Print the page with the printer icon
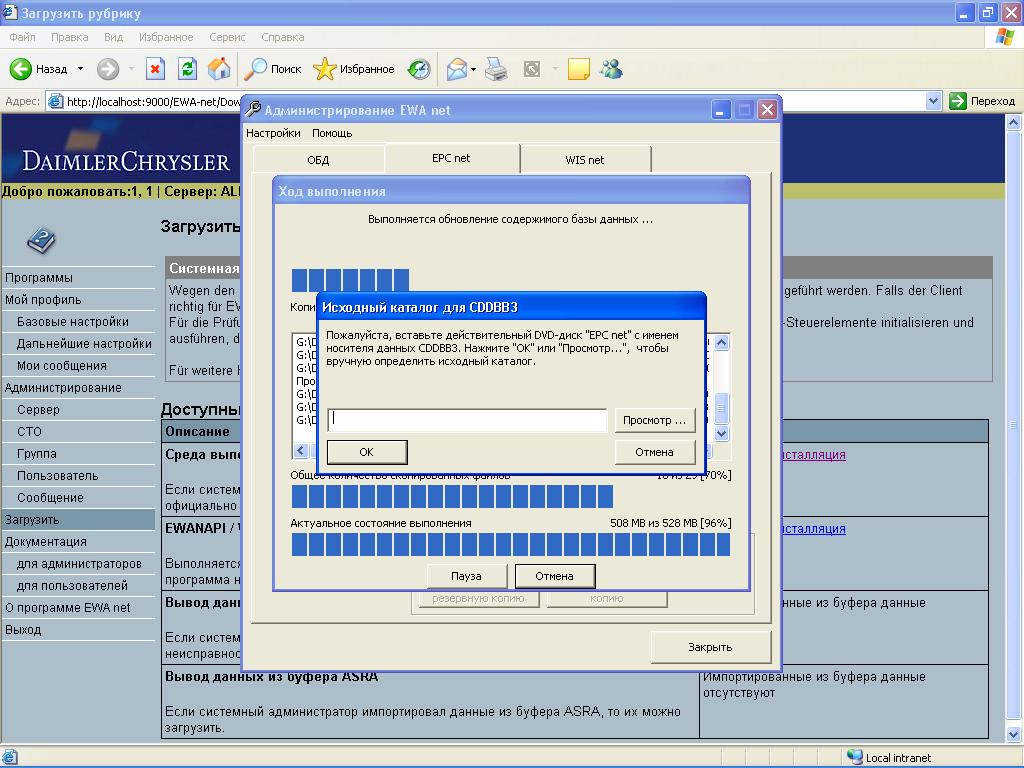 pos(496,69)
